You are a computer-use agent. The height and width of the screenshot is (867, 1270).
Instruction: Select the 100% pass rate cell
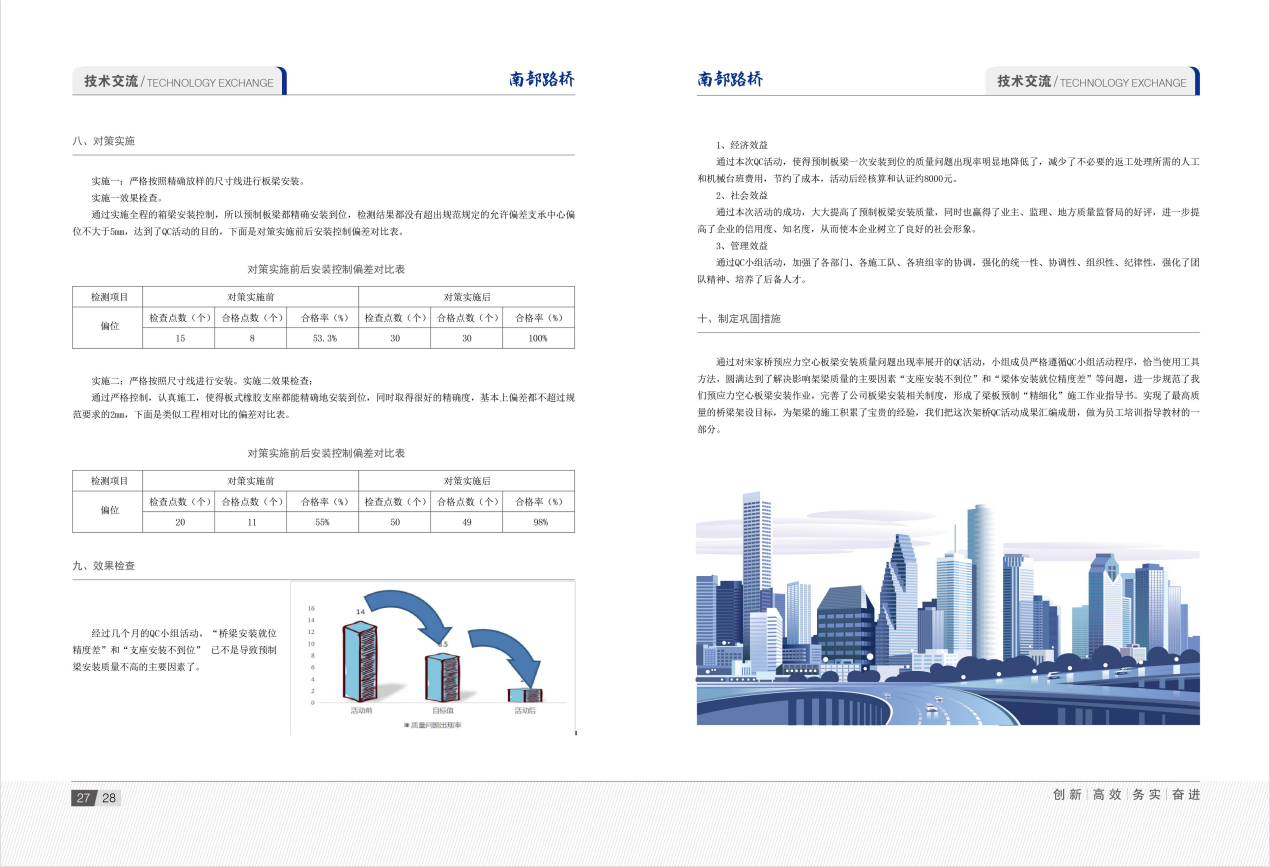point(538,338)
